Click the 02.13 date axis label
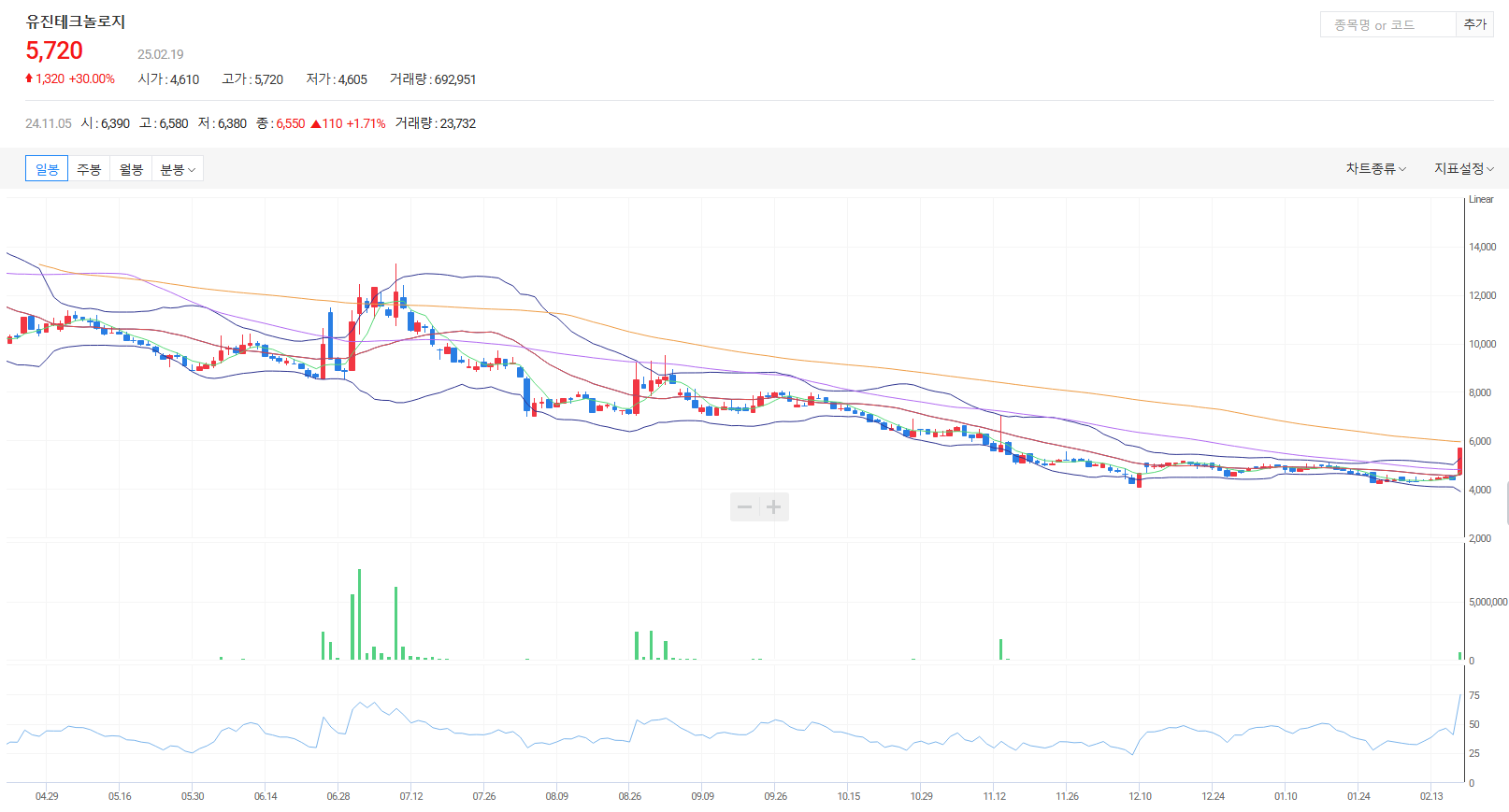 (1431, 796)
